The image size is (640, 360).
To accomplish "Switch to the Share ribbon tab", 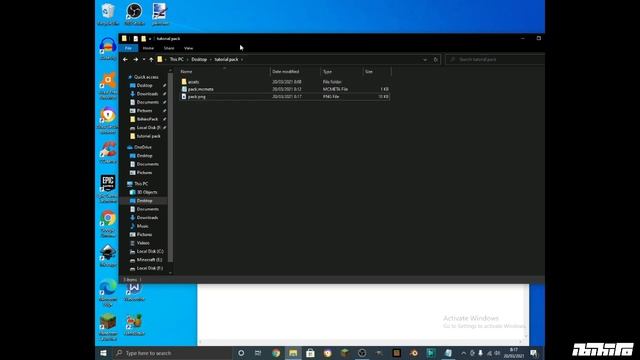I will click(169, 48).
